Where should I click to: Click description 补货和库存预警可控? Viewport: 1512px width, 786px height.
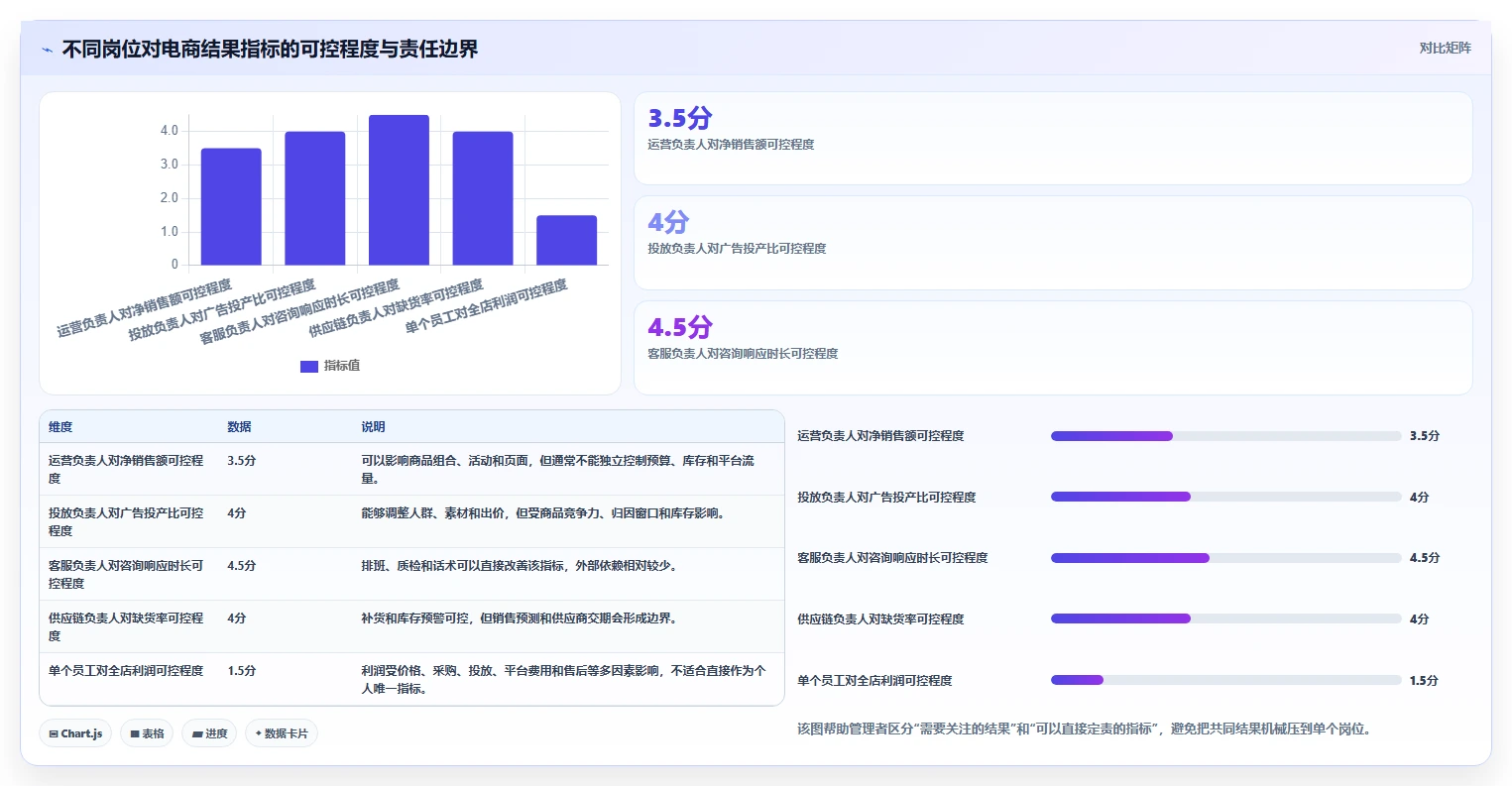pyautogui.click(x=520, y=618)
